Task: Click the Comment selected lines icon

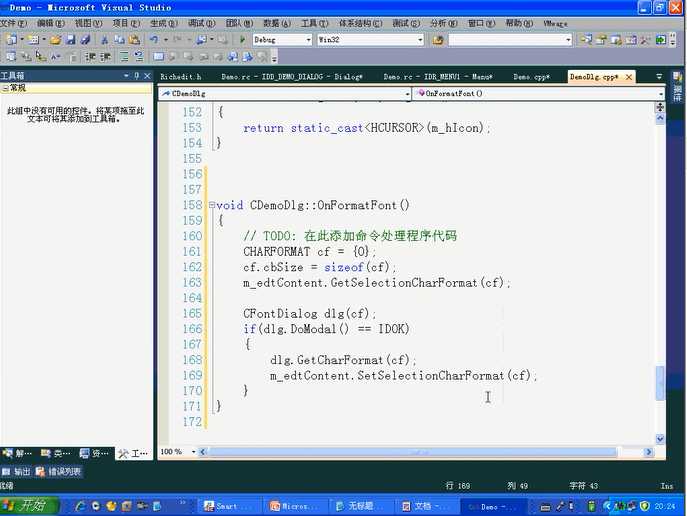Action: (x=124, y=57)
